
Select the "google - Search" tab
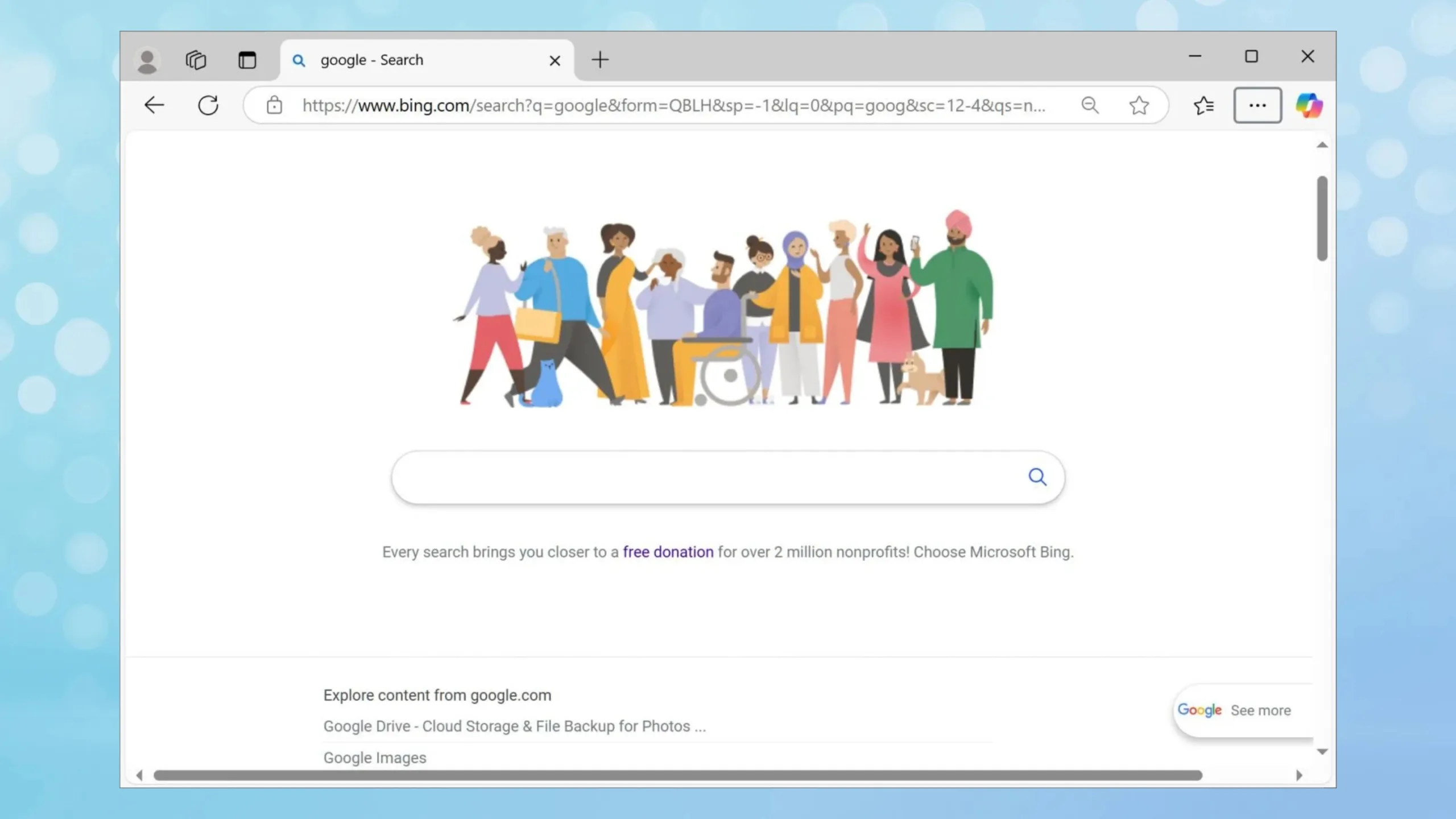tap(427, 60)
